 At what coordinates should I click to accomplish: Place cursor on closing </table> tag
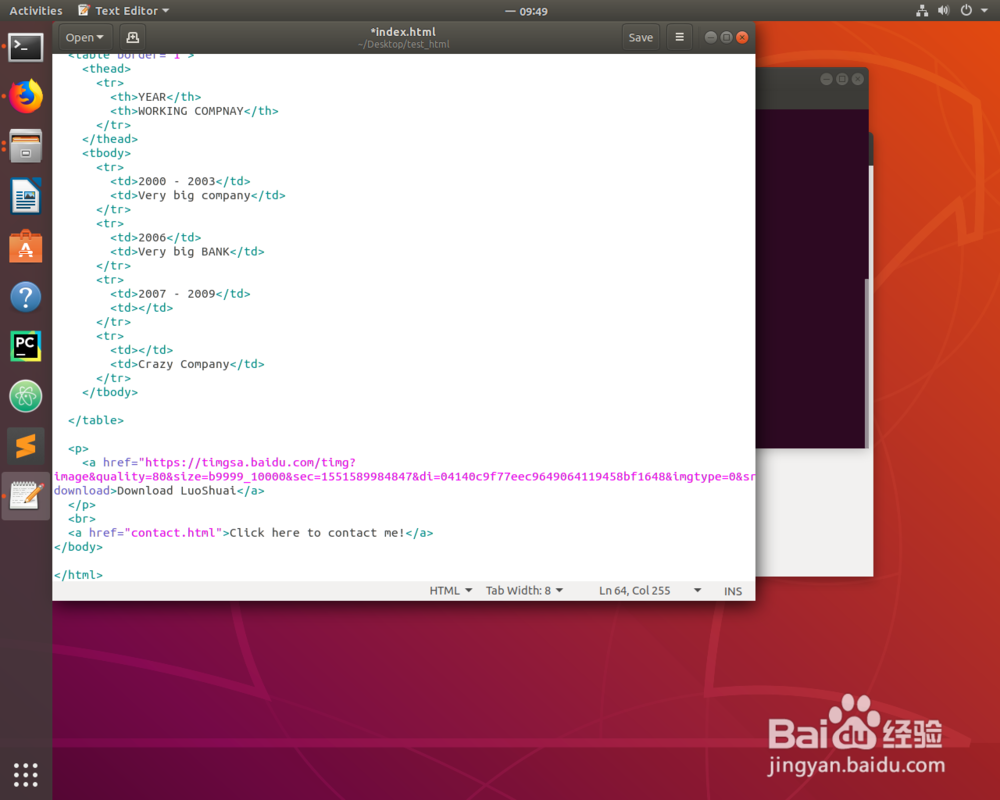tap(96, 420)
